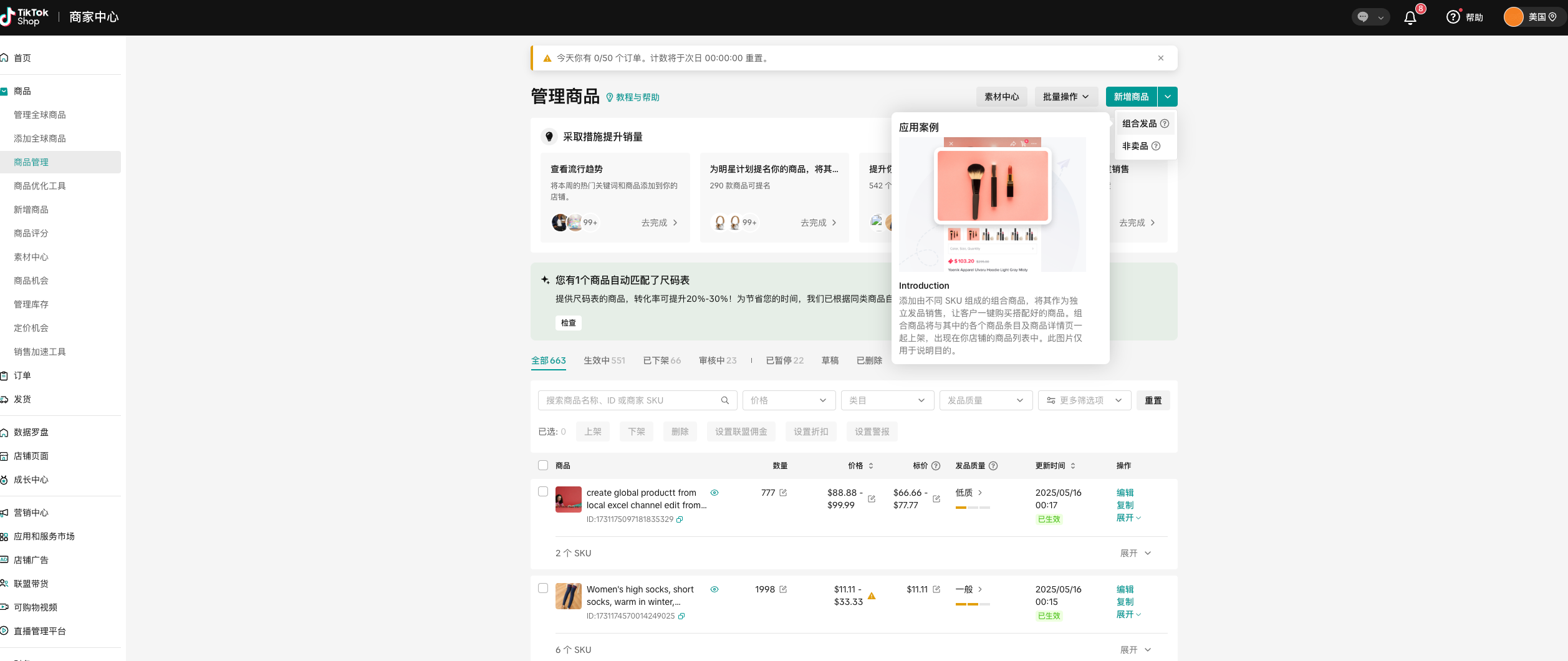The image size is (1568, 661).
Task: Open the 批量操作 dropdown
Action: click(x=1065, y=97)
